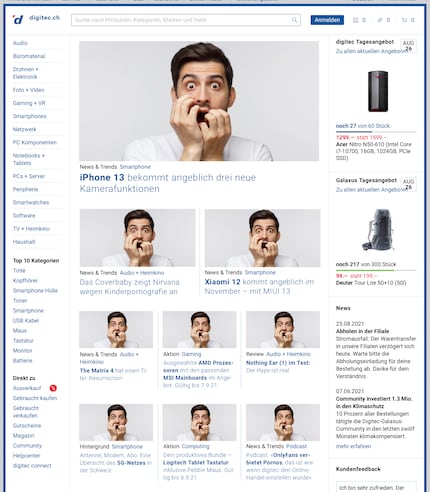Open the Logitech Tablet Tastatur offer
The image size is (430, 492).
click(x=198, y=466)
